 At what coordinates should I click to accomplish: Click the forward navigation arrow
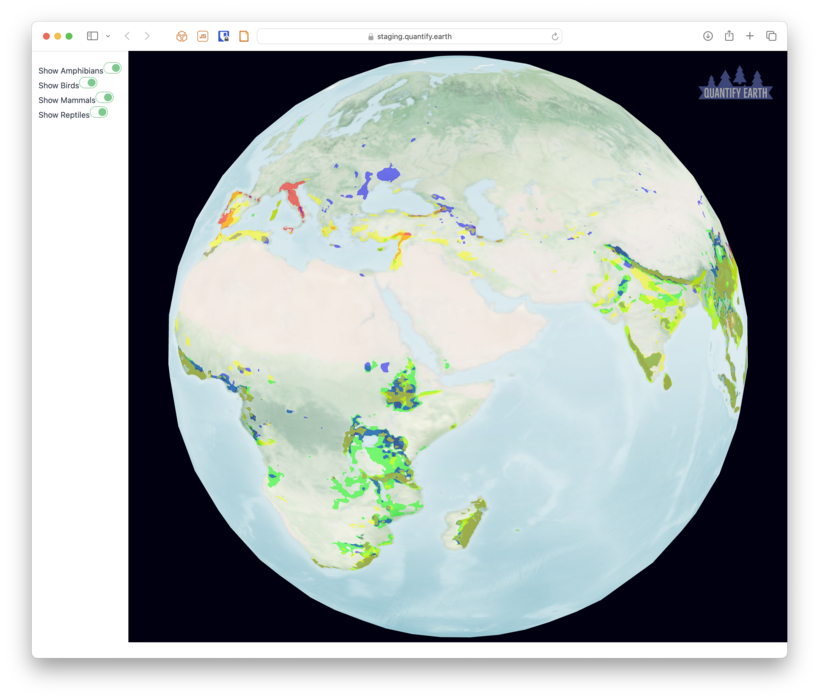click(x=145, y=36)
